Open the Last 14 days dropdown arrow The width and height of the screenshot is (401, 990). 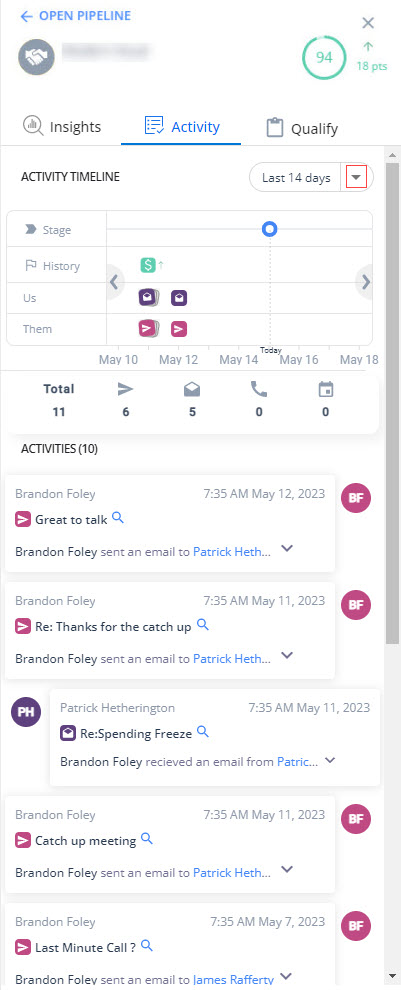click(357, 177)
